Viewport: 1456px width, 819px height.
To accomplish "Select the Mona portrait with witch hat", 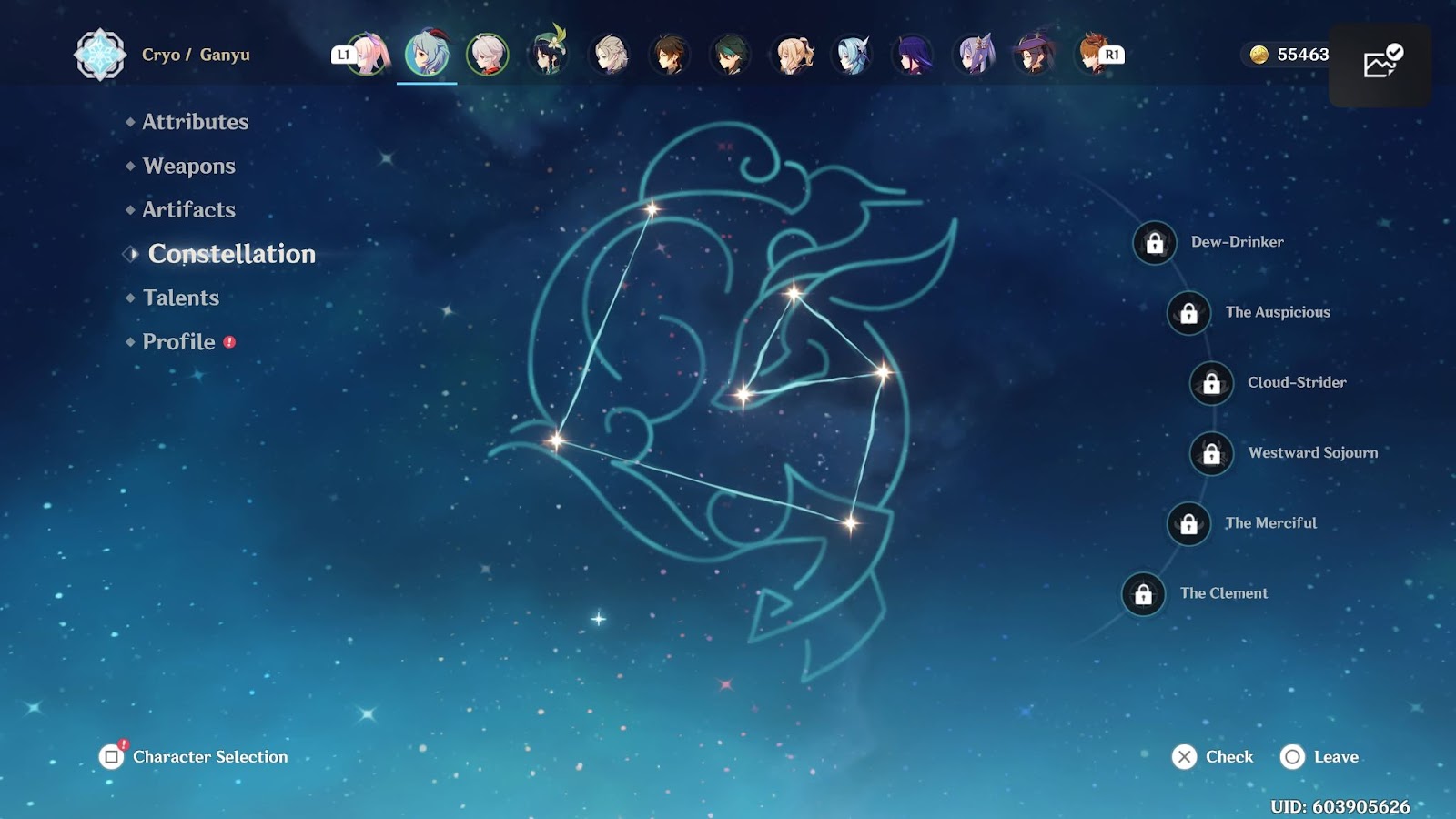I will [x=1035, y=55].
